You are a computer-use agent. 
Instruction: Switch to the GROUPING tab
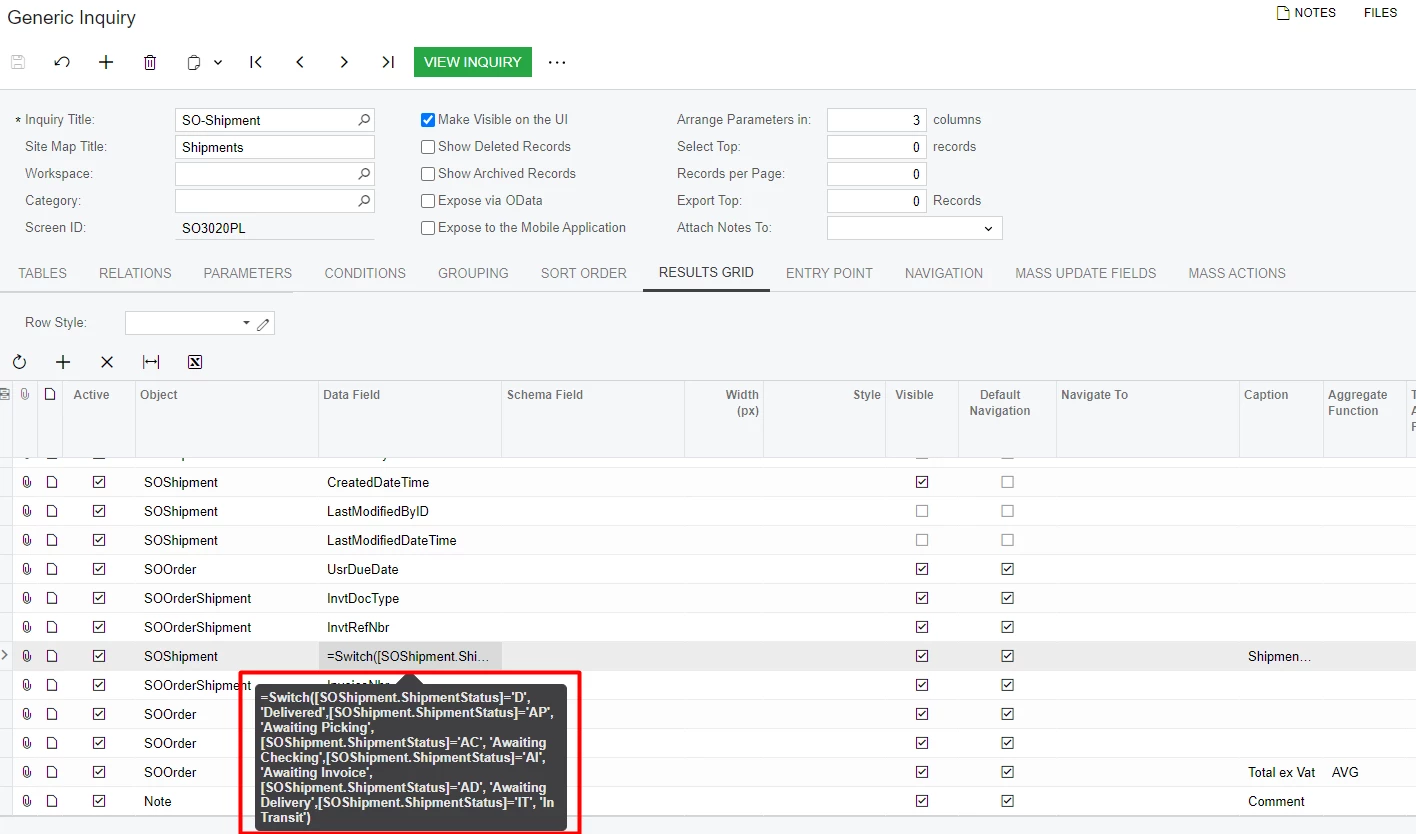click(x=473, y=273)
